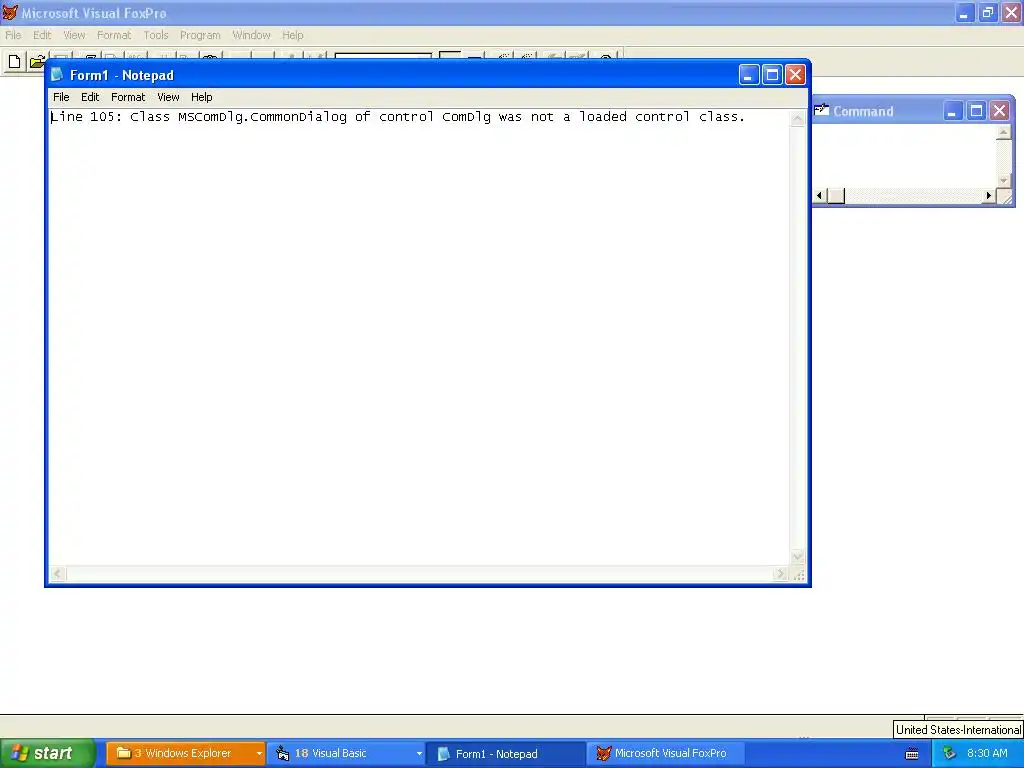Close the Form1 Notepad window

(x=795, y=75)
